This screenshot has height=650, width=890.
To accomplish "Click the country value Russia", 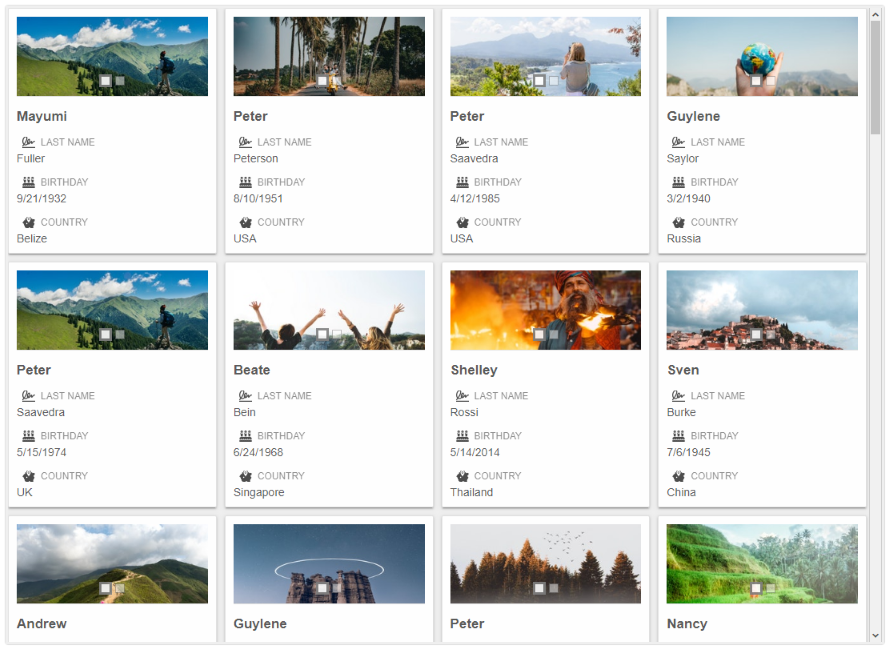I will tap(684, 238).
